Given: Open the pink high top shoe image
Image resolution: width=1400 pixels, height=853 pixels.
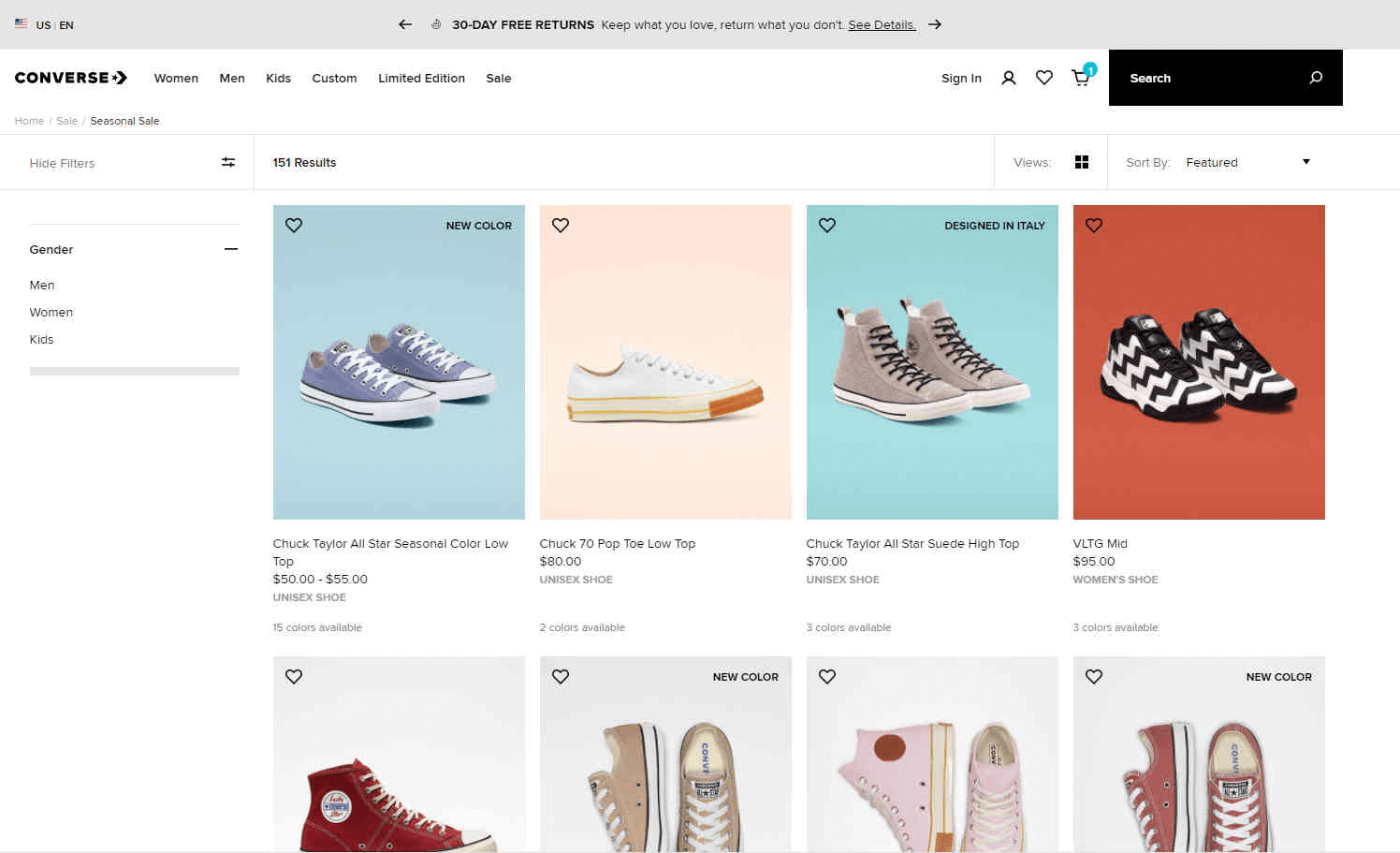Looking at the screenshot, I should [x=932, y=754].
